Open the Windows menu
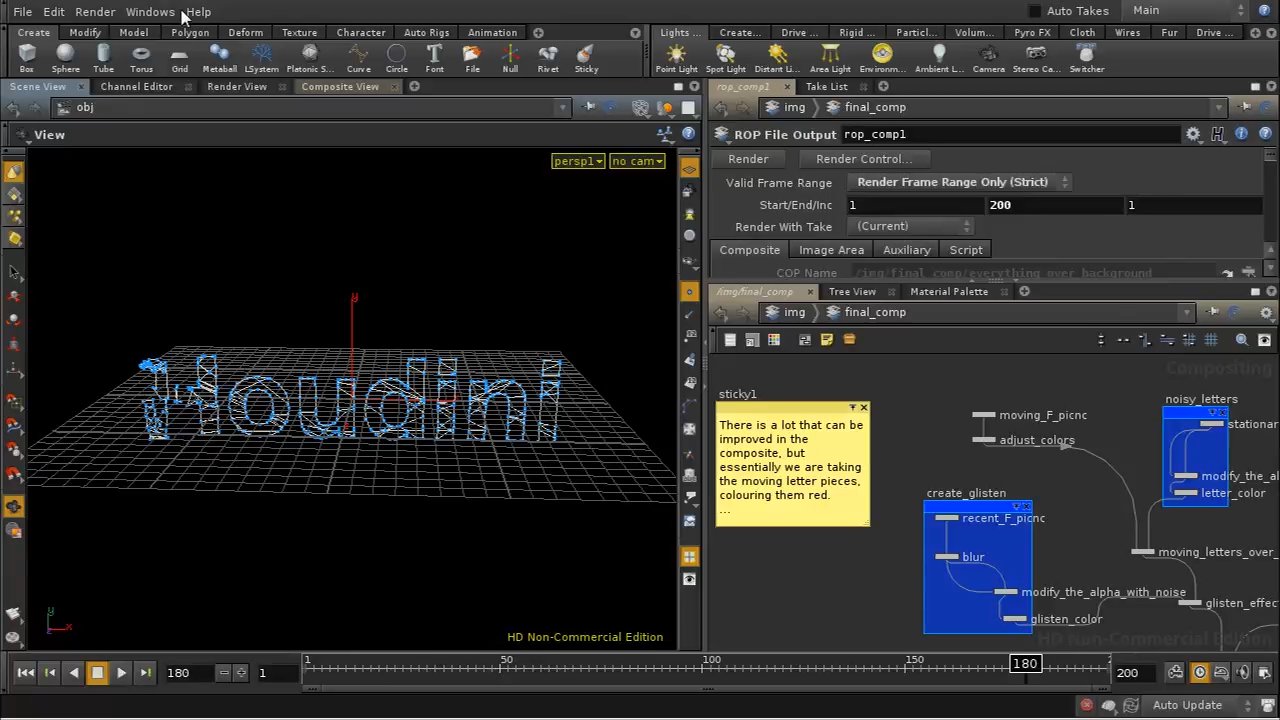The height and width of the screenshot is (720, 1280). [150, 11]
